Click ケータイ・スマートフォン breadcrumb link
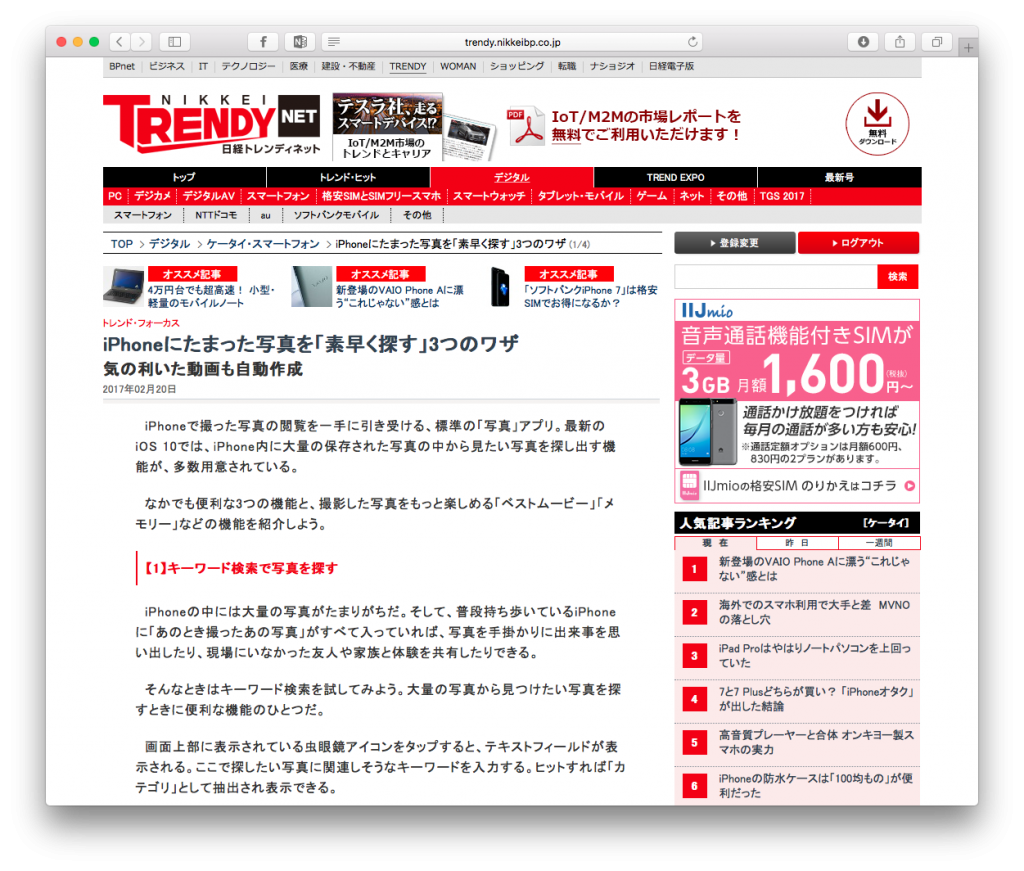Screen dimensions: 1024x871 pos(263,244)
